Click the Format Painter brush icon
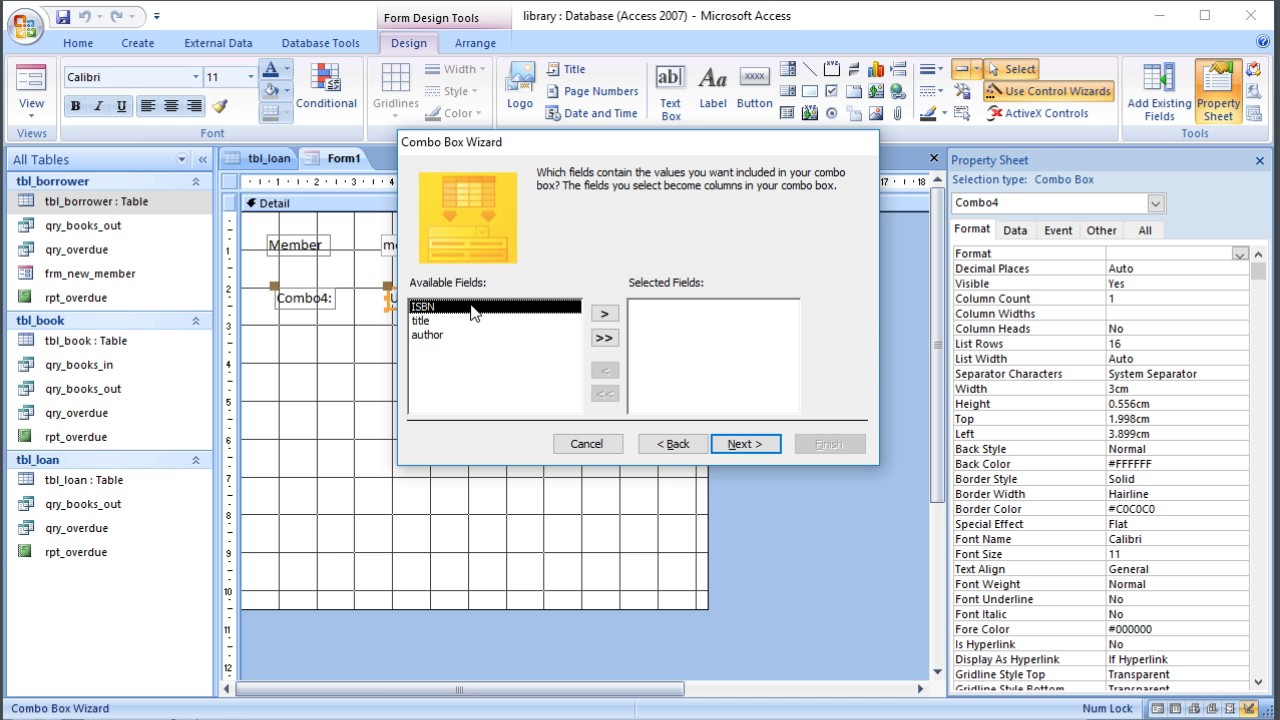1280x720 pixels. pyautogui.click(x=220, y=106)
